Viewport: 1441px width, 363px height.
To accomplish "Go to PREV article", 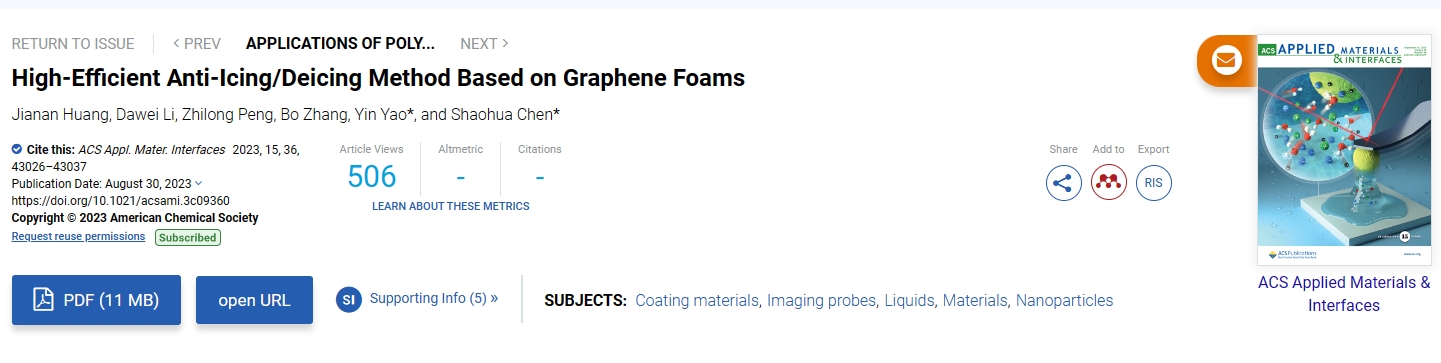I will [x=197, y=43].
